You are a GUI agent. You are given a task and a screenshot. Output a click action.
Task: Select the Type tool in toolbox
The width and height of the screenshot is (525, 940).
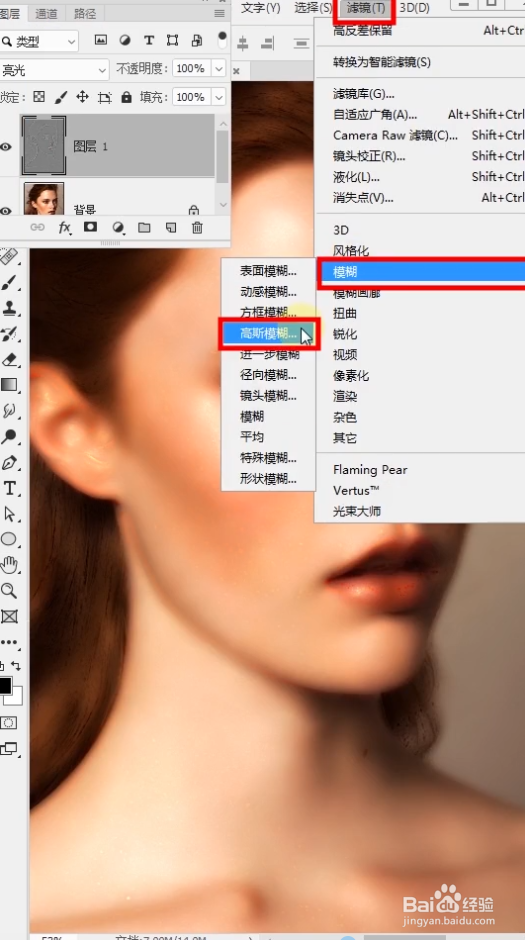tap(9, 488)
